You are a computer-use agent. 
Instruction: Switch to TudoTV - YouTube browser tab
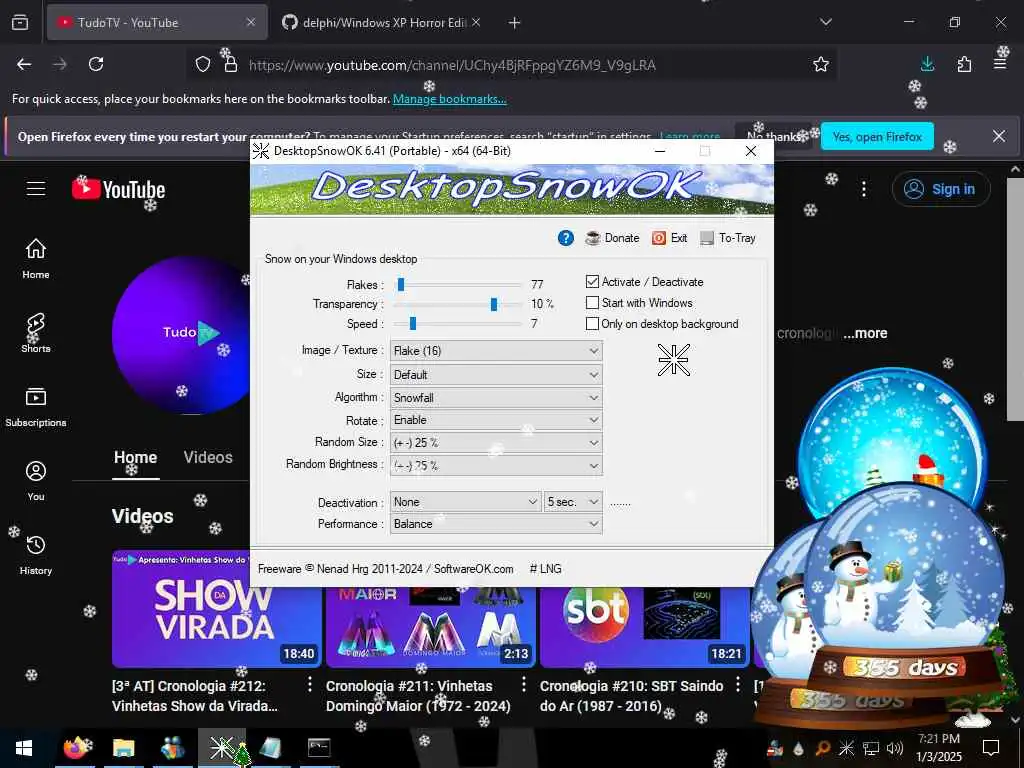(157, 22)
